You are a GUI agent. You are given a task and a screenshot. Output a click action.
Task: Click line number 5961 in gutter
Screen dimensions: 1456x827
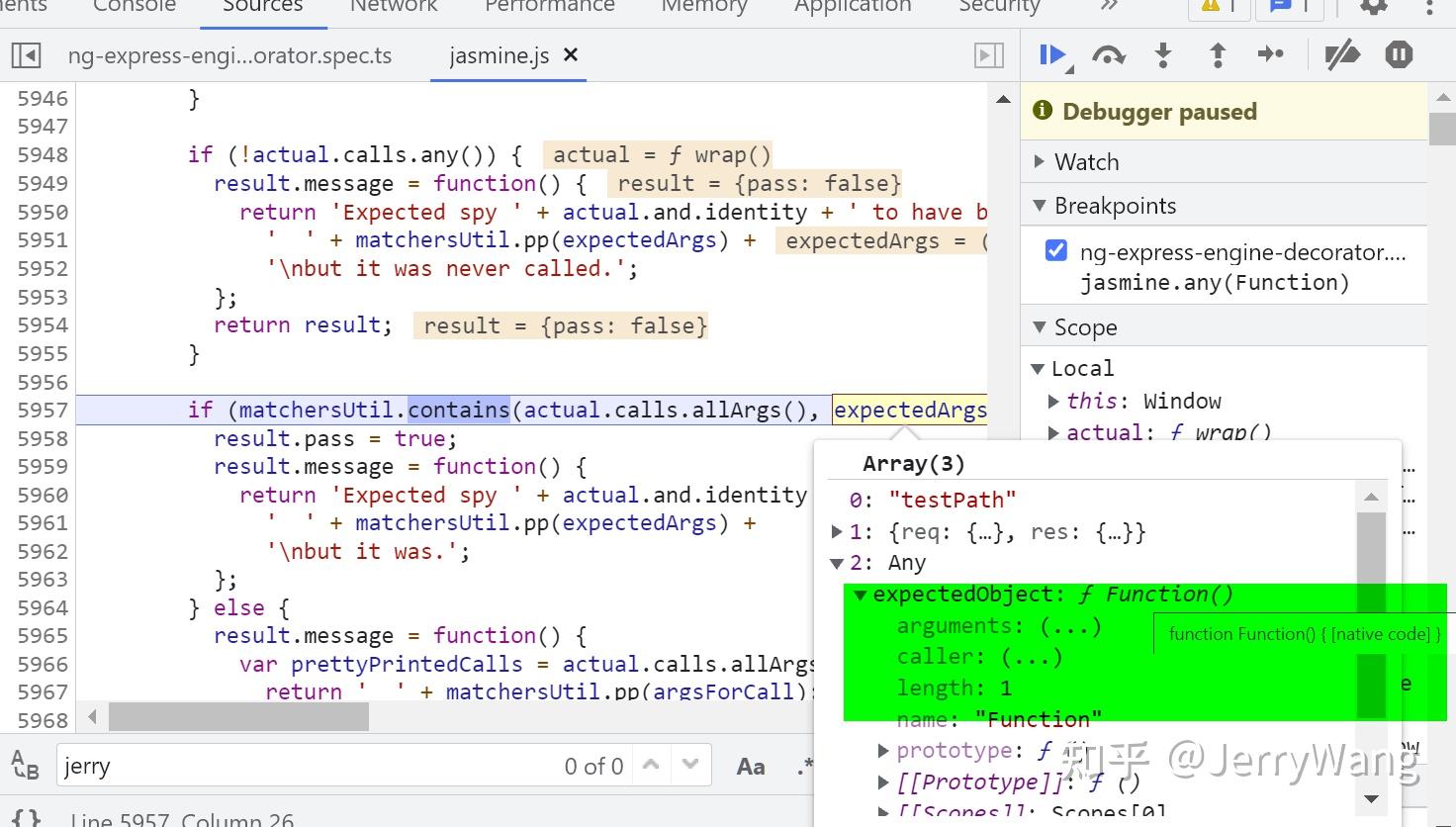tap(43, 523)
